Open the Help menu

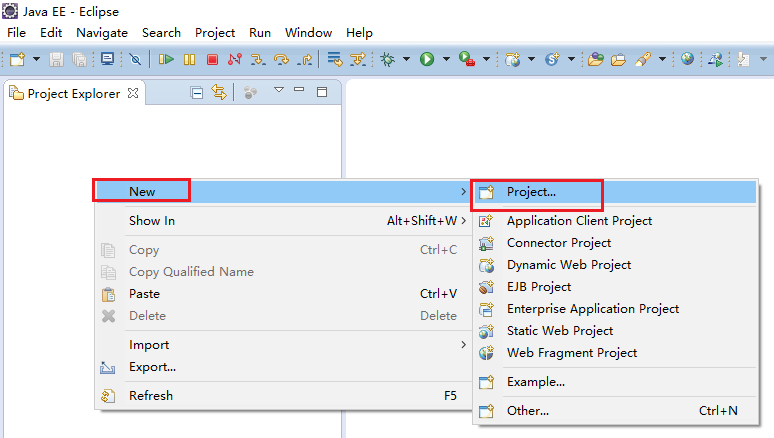(x=359, y=33)
